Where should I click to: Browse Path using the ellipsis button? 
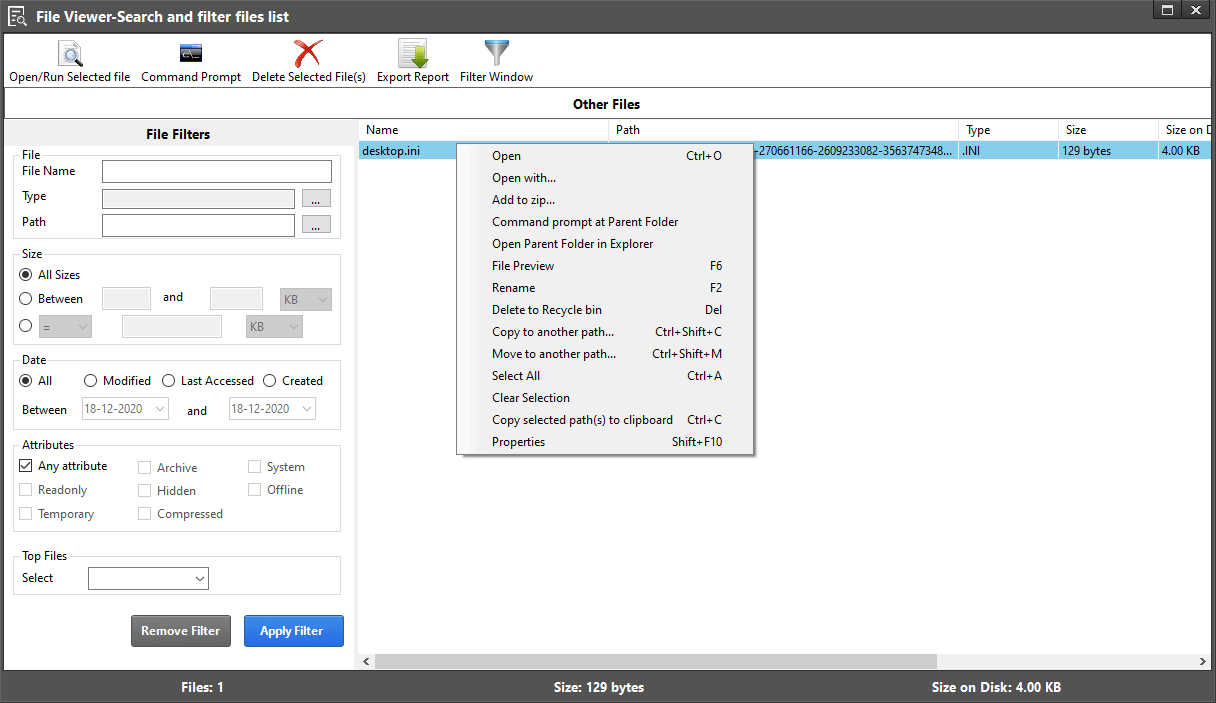tap(316, 224)
